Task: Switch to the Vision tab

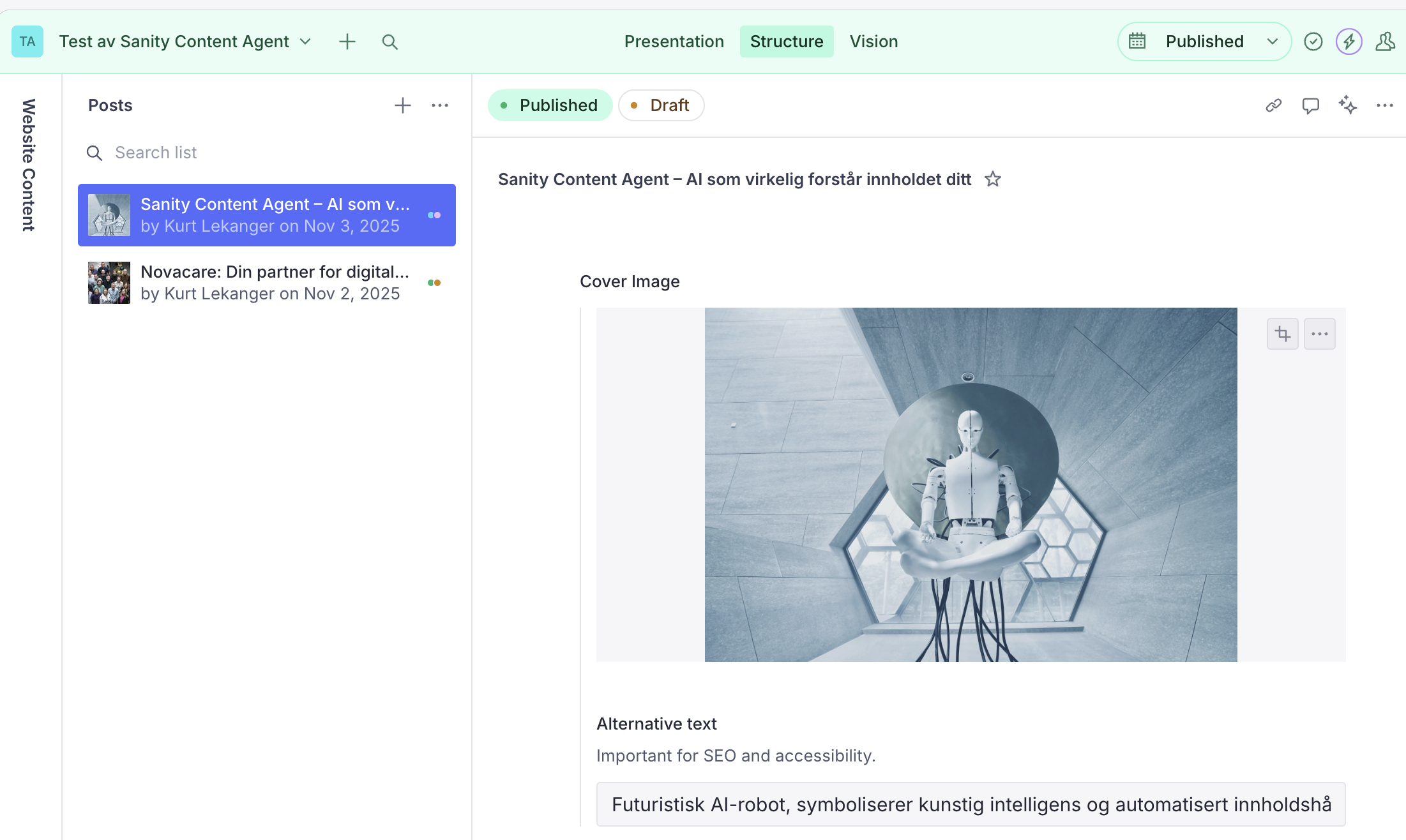Action: pos(873,42)
